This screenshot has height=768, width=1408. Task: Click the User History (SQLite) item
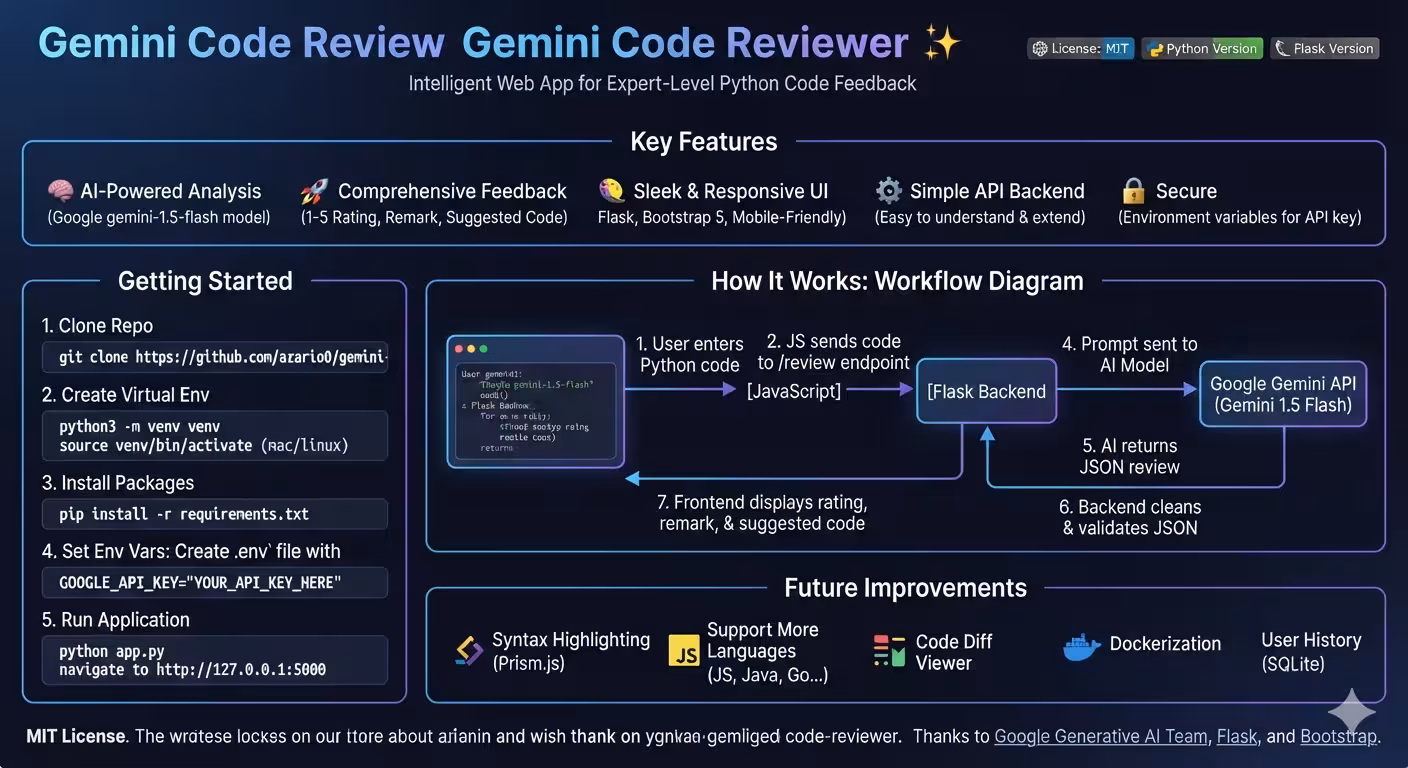[1311, 651]
